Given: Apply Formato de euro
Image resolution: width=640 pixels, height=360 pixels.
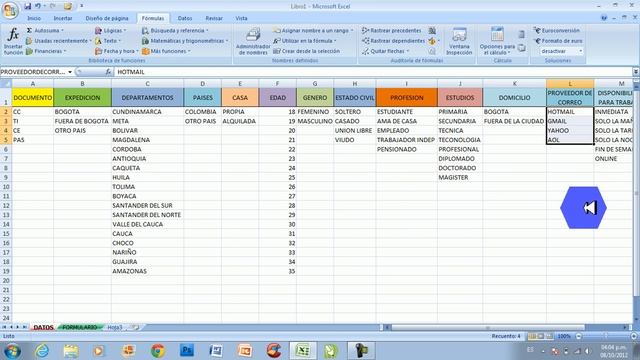Looking at the screenshot, I should 558,41.
